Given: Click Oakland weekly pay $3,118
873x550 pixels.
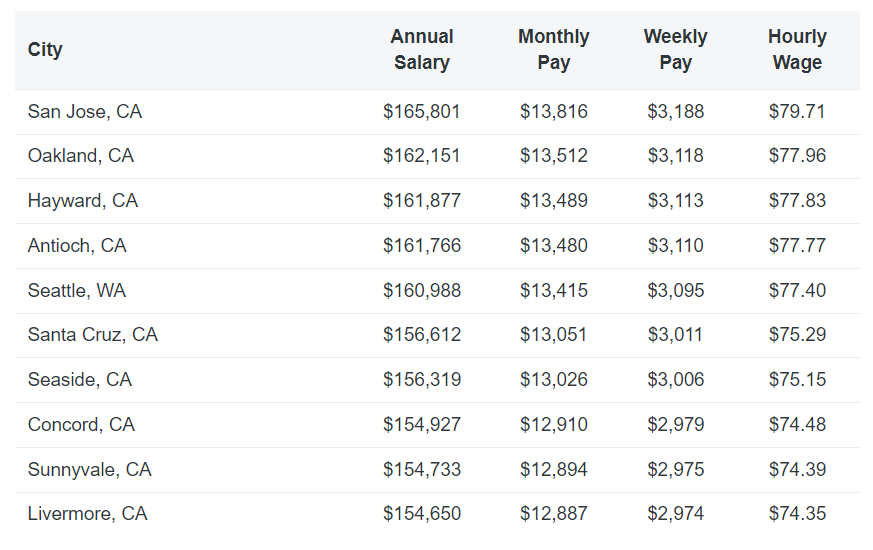Looking at the screenshot, I should pyautogui.click(x=676, y=156).
